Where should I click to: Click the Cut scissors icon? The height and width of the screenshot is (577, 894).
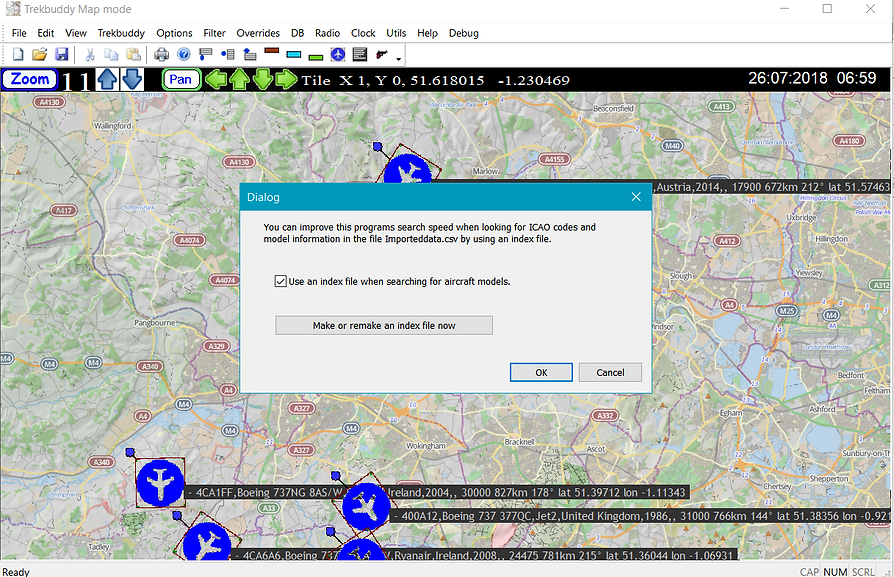[x=90, y=55]
